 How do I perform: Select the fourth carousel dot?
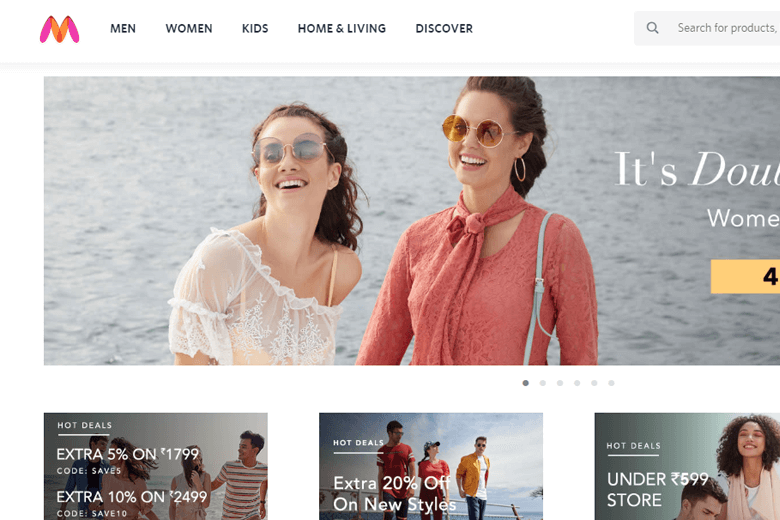577,383
